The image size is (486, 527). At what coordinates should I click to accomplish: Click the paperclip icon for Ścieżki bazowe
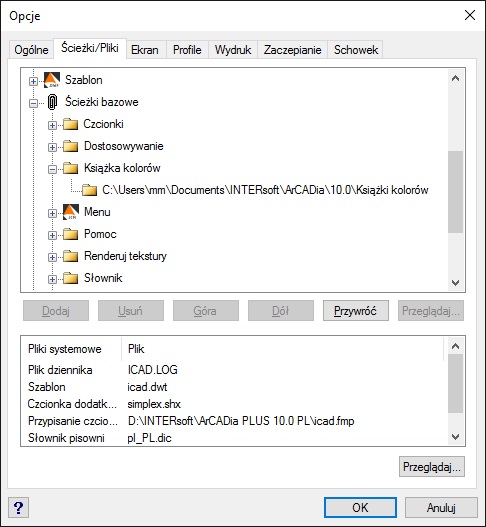[52, 102]
